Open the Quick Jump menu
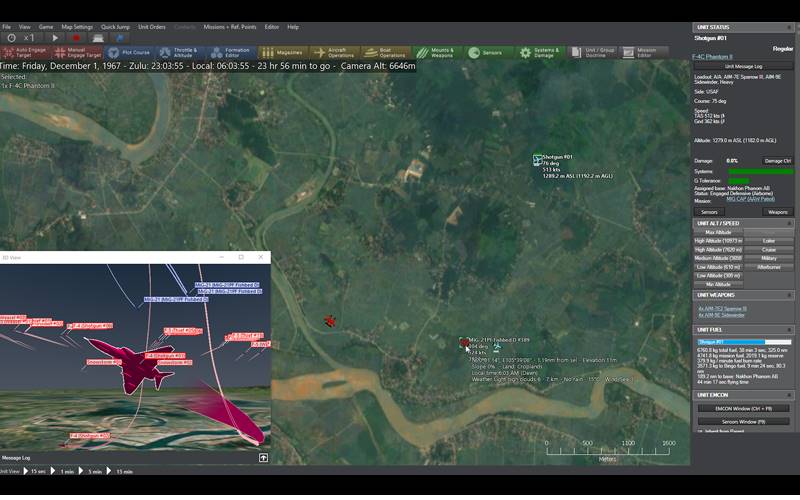This screenshot has height=500, width=800. (x=115, y=26)
